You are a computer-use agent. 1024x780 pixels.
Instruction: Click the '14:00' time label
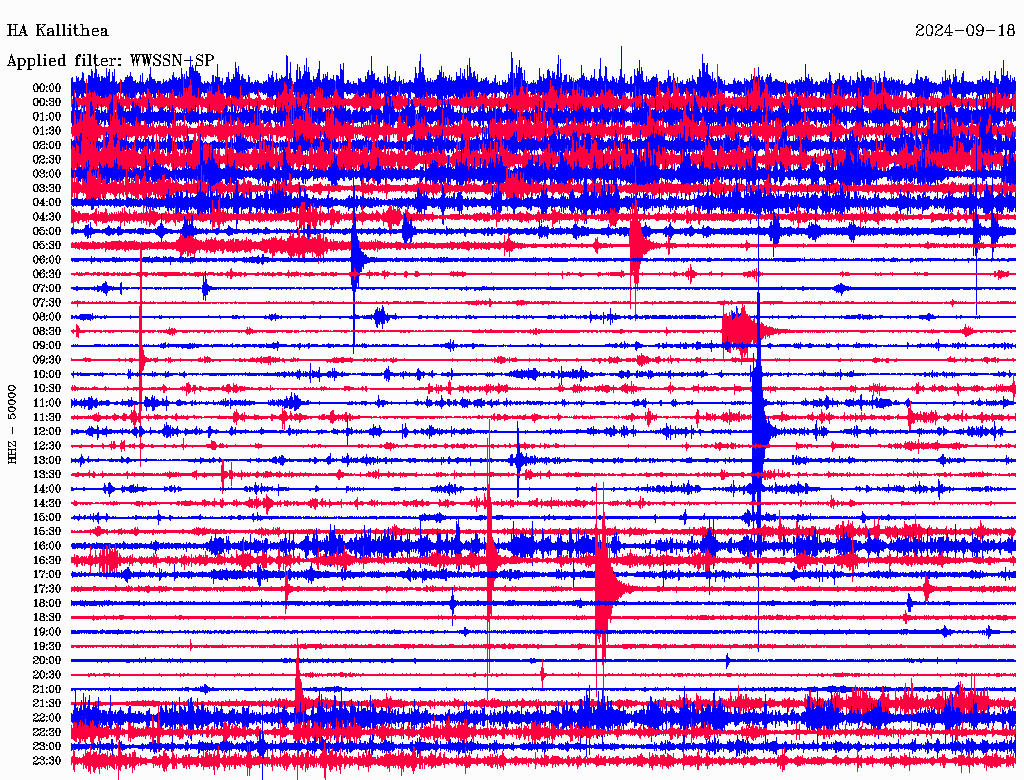(47, 489)
